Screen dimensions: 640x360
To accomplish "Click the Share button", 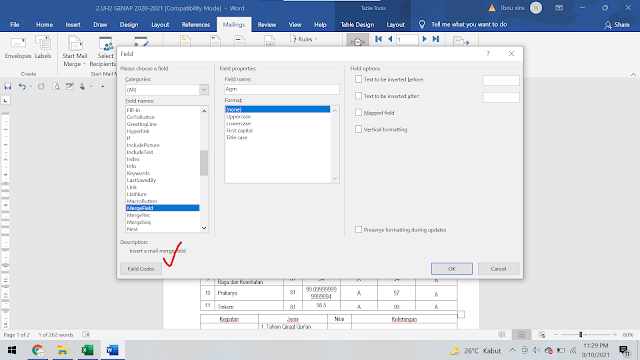I will pyautogui.click(x=617, y=25).
